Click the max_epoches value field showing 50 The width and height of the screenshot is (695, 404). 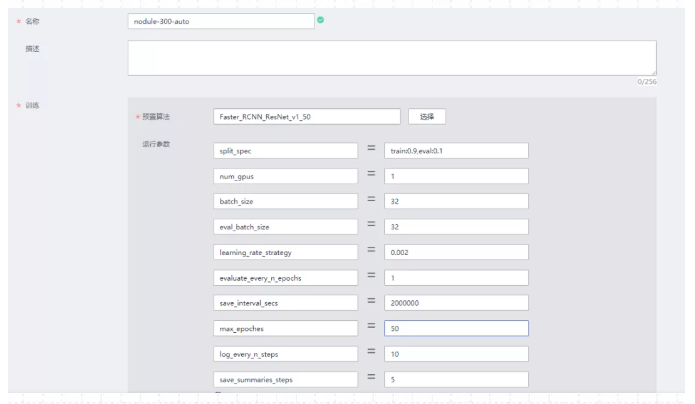pyautogui.click(x=456, y=328)
